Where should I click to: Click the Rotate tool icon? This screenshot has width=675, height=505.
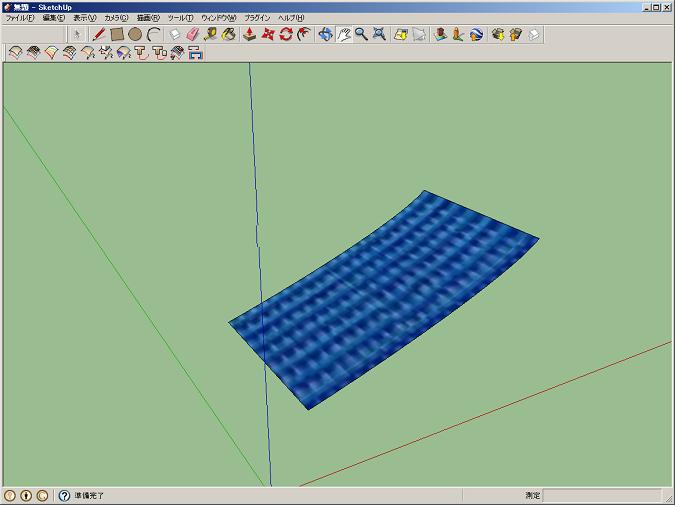tap(286, 34)
